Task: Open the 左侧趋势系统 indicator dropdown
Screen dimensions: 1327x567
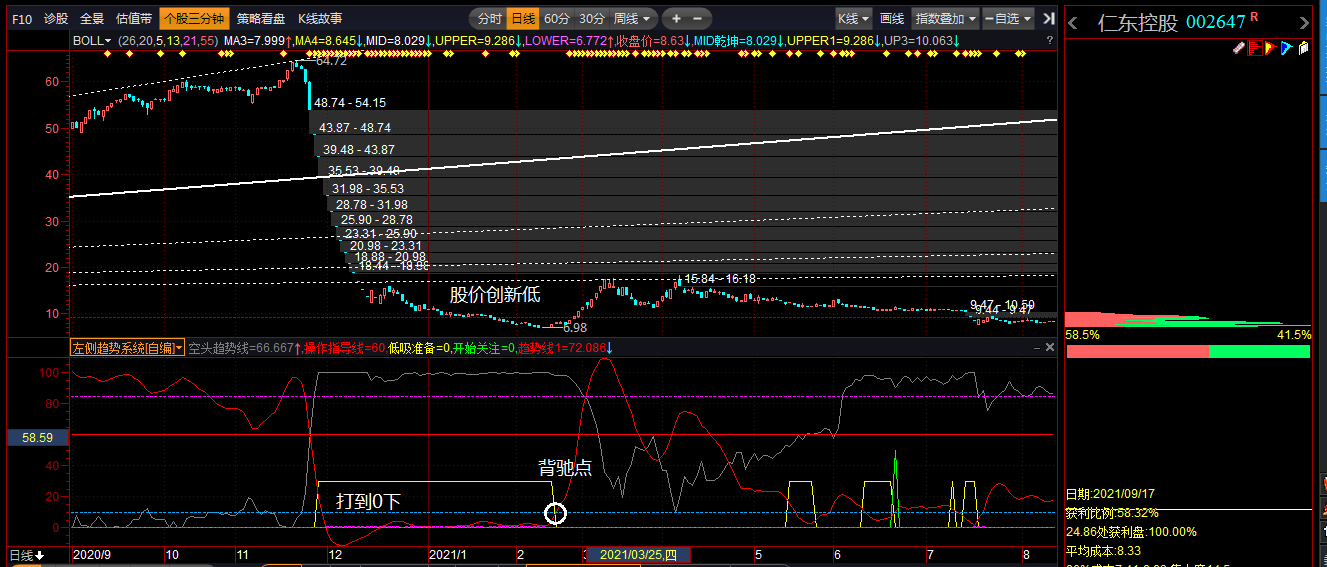Action: click(x=128, y=347)
